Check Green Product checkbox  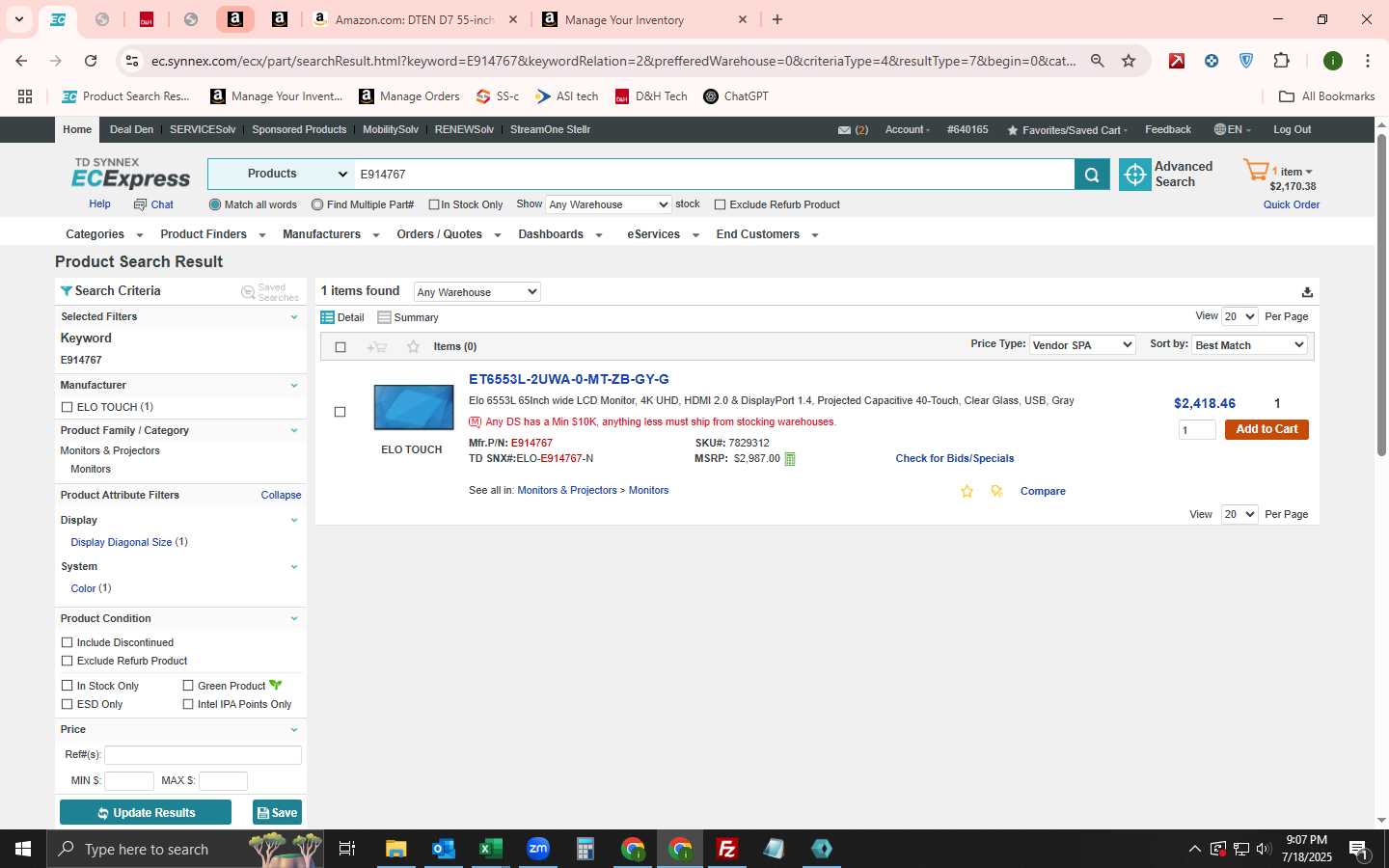pos(188,686)
